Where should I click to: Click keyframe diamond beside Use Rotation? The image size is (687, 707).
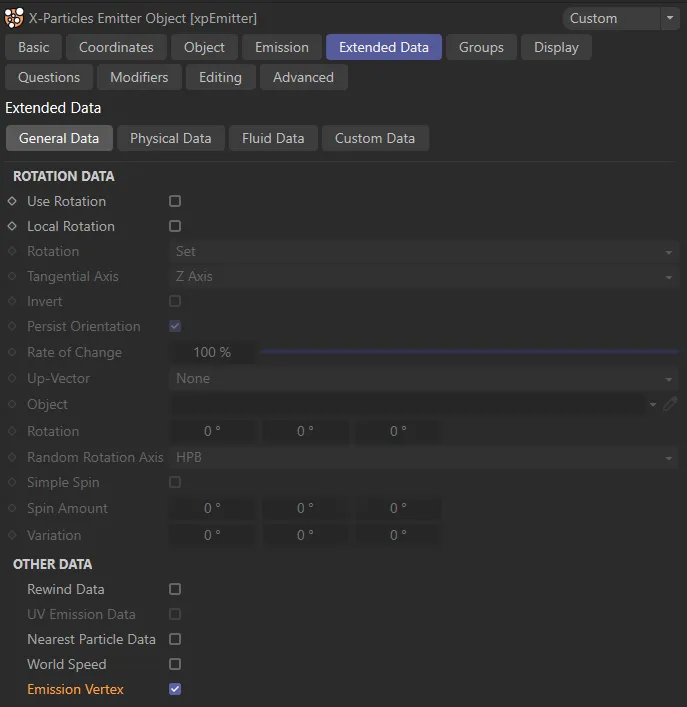click(12, 201)
